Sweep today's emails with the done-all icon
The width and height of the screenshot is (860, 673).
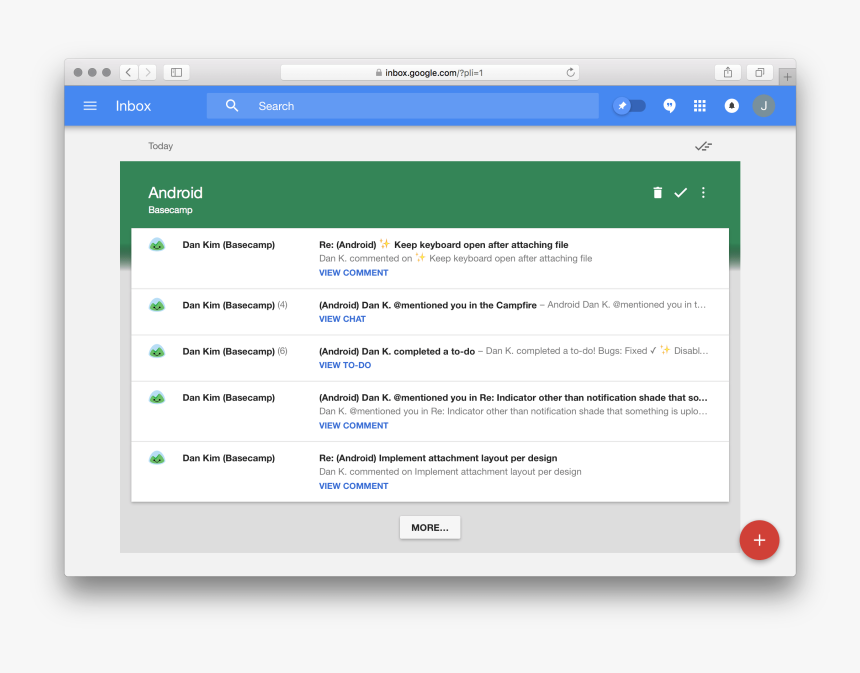[x=703, y=146]
